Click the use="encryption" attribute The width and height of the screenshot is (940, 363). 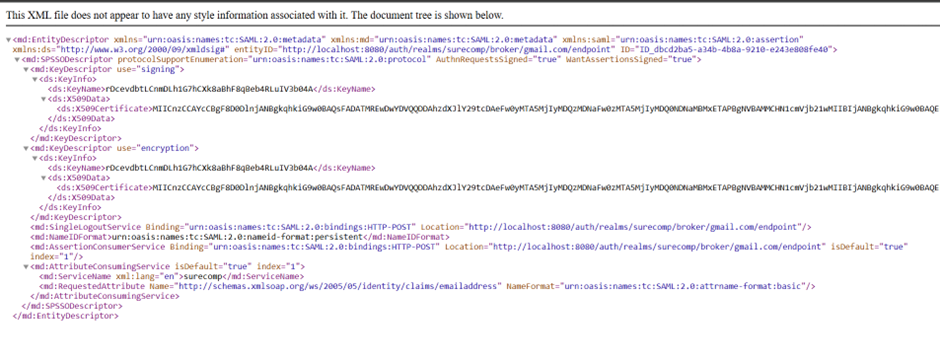[155, 148]
